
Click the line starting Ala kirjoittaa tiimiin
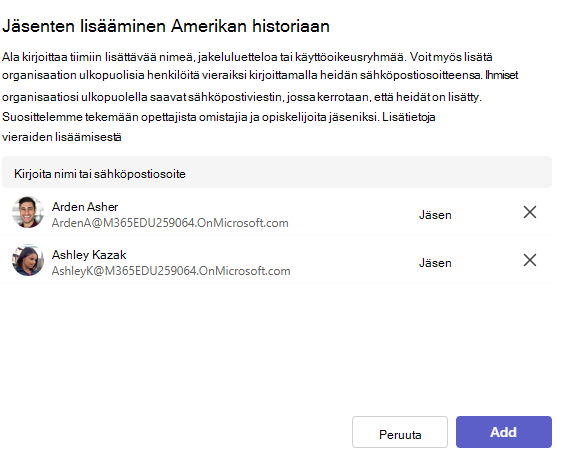tap(247, 57)
